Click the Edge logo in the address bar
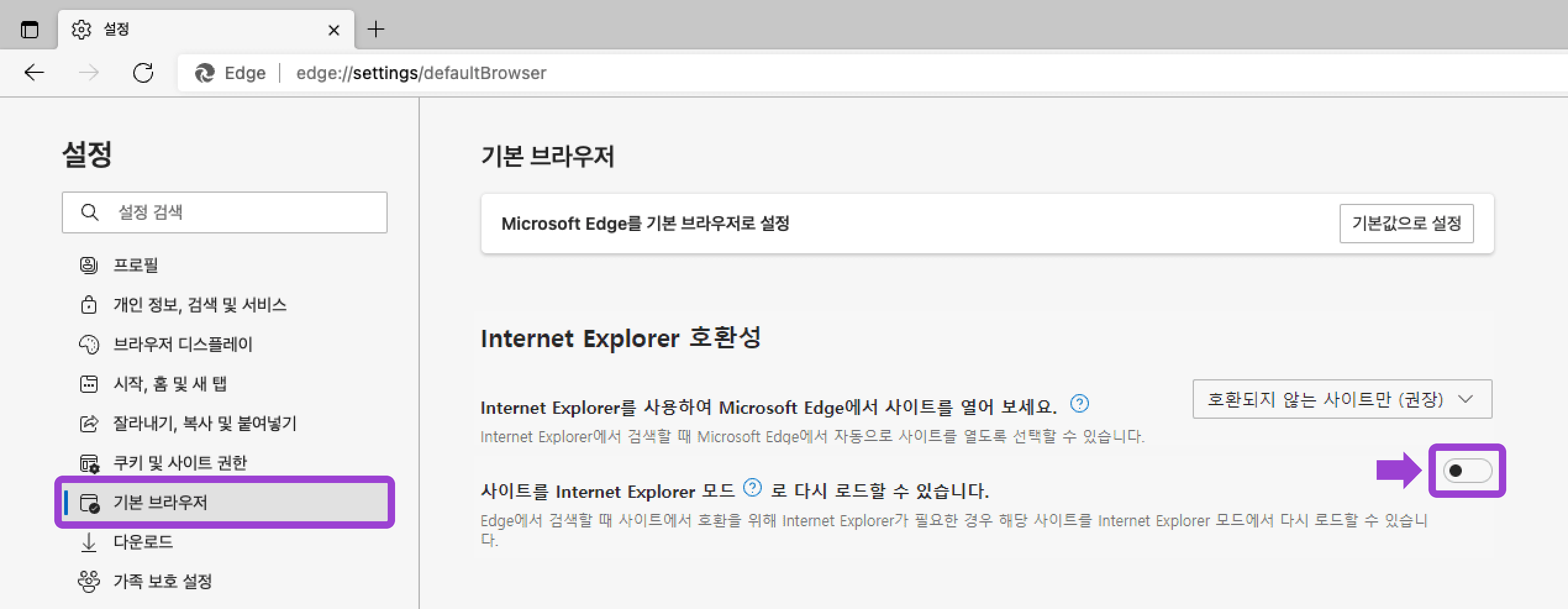This screenshot has height=609, width=1568. coord(204,73)
